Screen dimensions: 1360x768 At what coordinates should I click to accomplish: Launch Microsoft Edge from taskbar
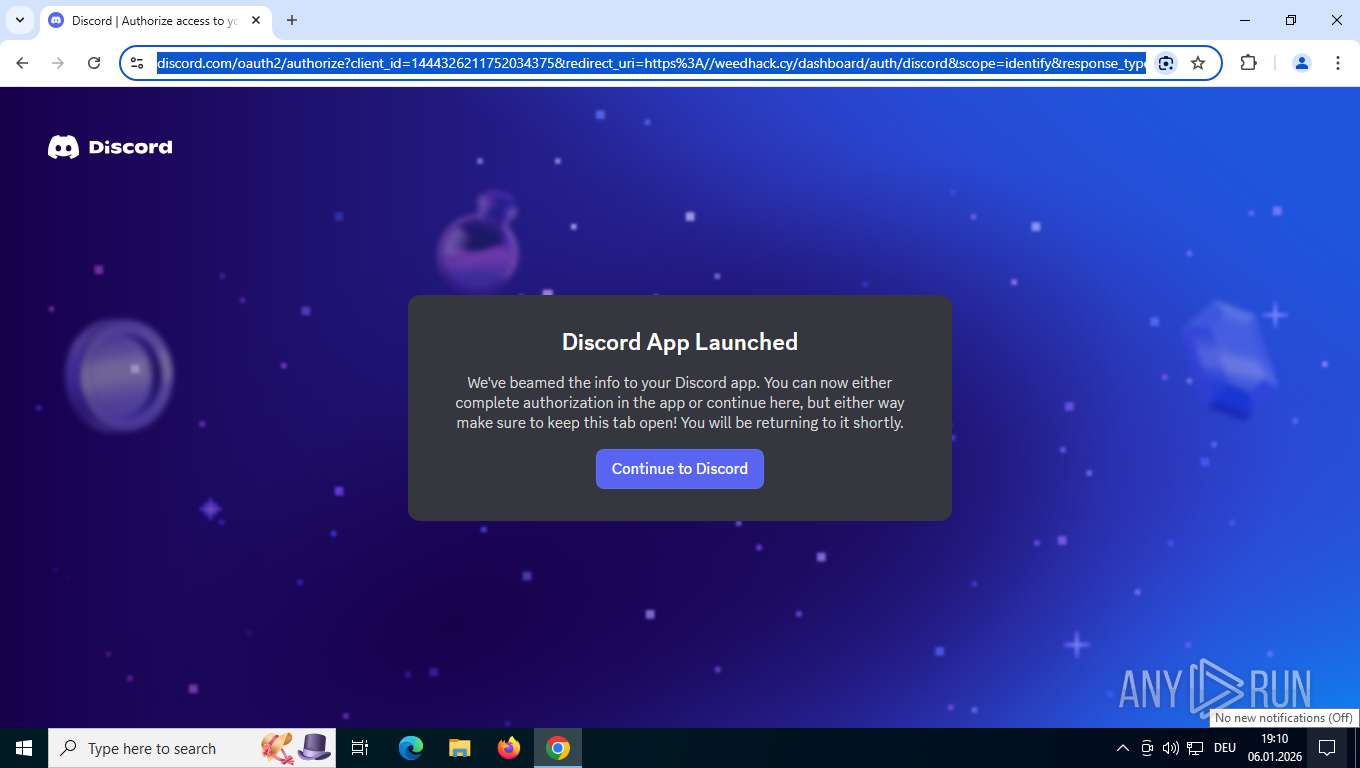click(x=411, y=748)
